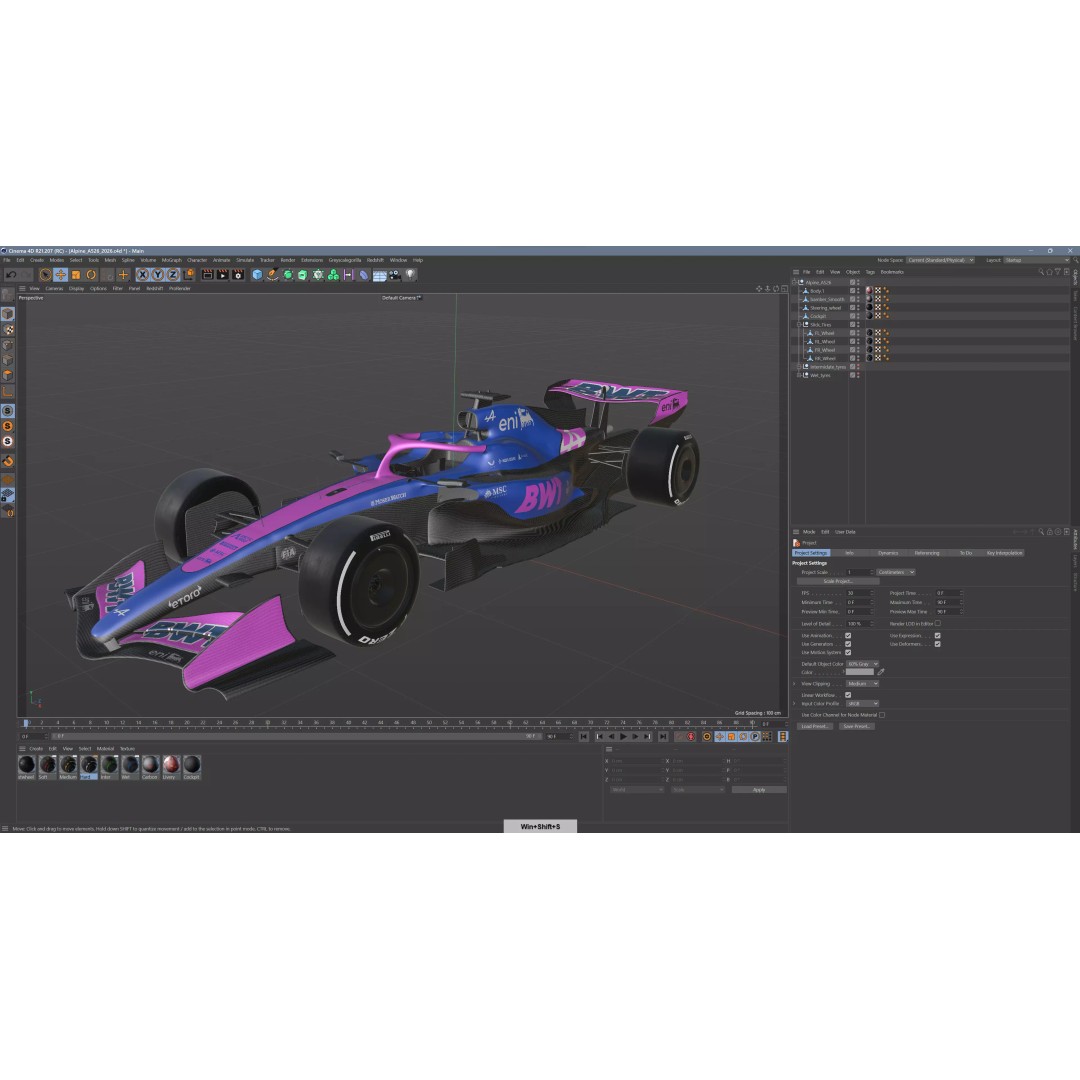This screenshot has width=1080, height=1080.
Task: Click the Cloner MoGraph icon
Action: point(333,275)
